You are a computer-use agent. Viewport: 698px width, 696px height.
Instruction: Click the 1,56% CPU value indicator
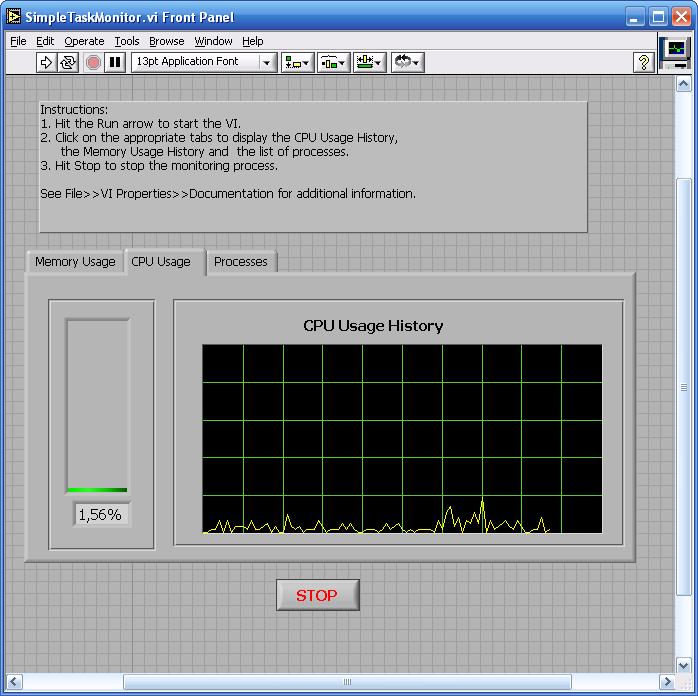click(x=102, y=515)
